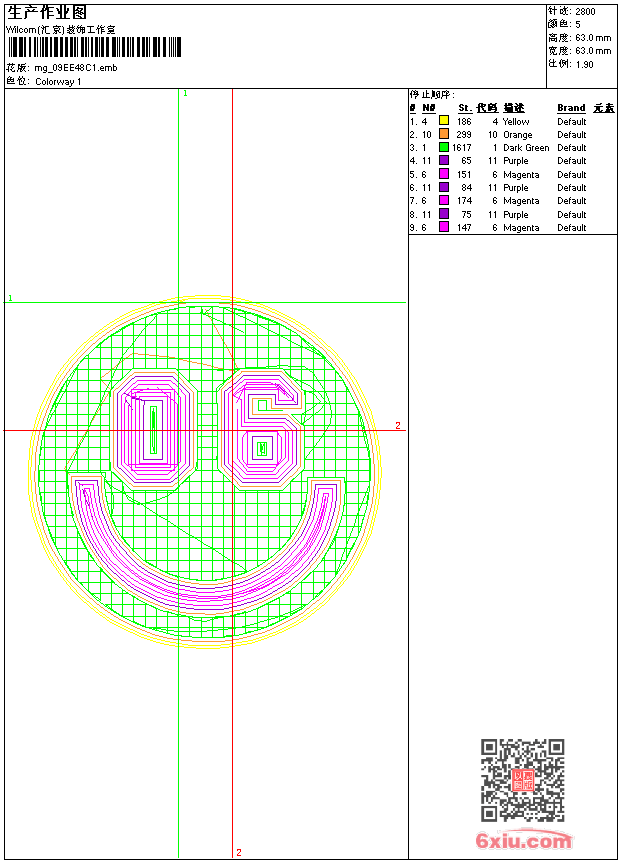Click the Default brand in the Yellow row
Viewport: 620px width, 860px height.
572,121
